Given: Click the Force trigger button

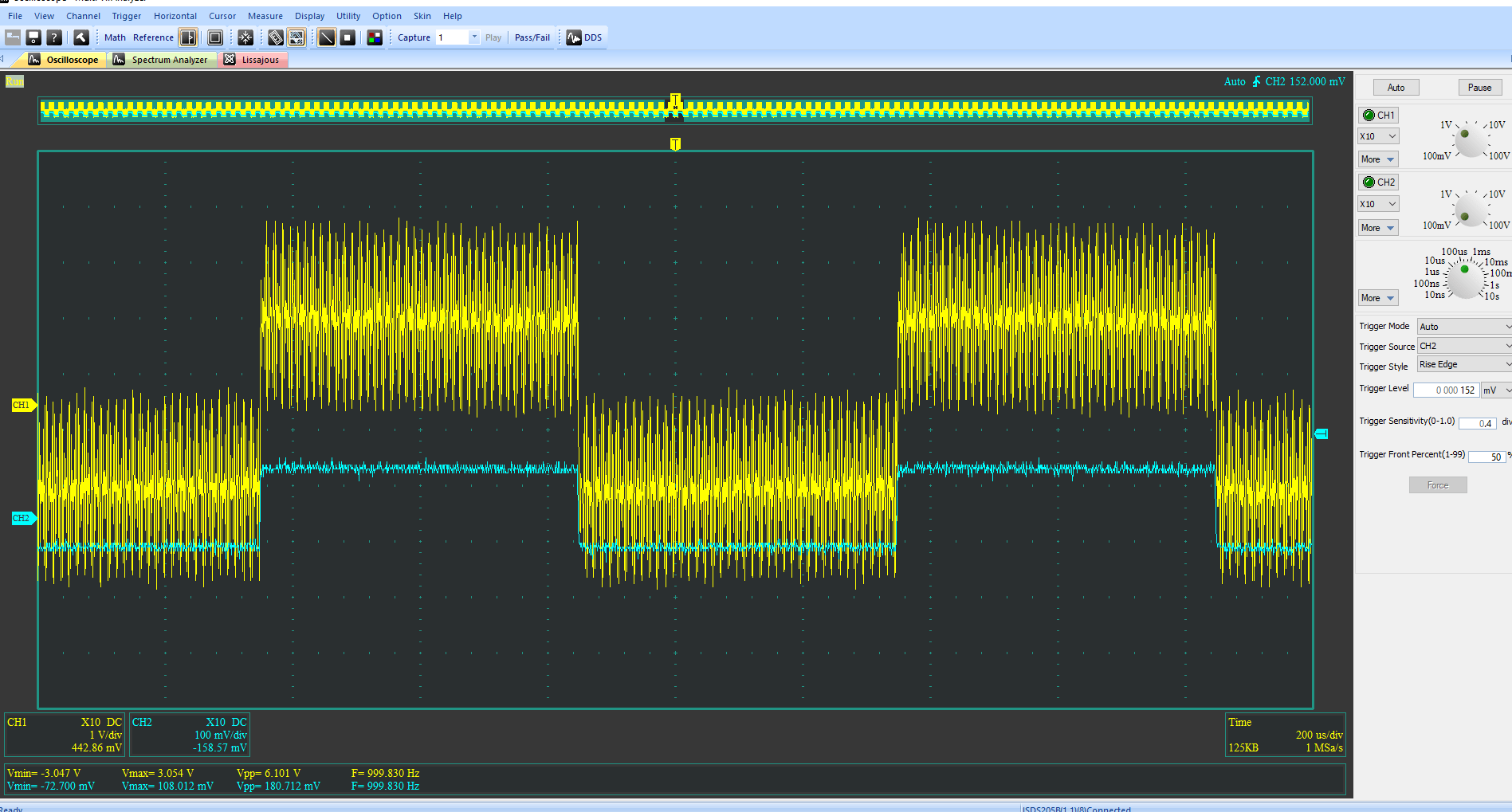Looking at the screenshot, I should (1438, 485).
